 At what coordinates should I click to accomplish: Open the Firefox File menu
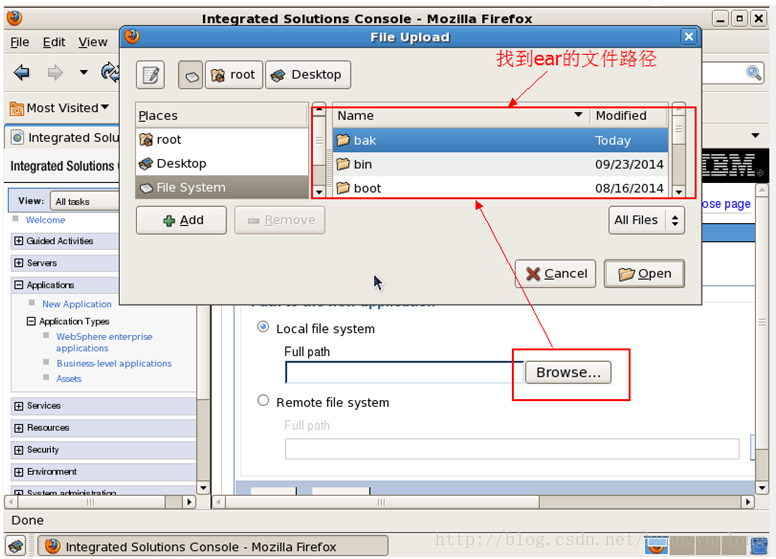pos(20,42)
